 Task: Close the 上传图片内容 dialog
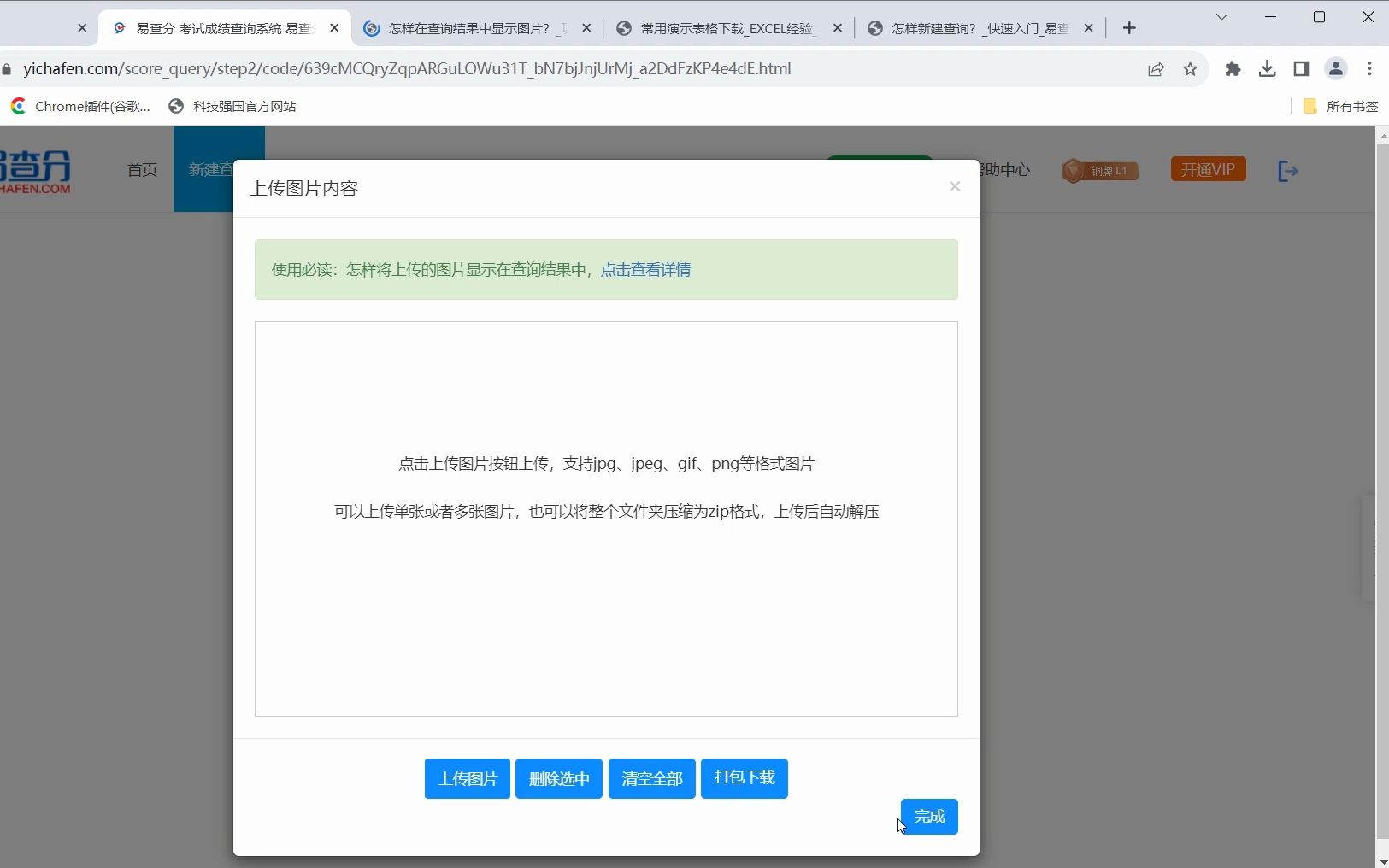pos(955,186)
